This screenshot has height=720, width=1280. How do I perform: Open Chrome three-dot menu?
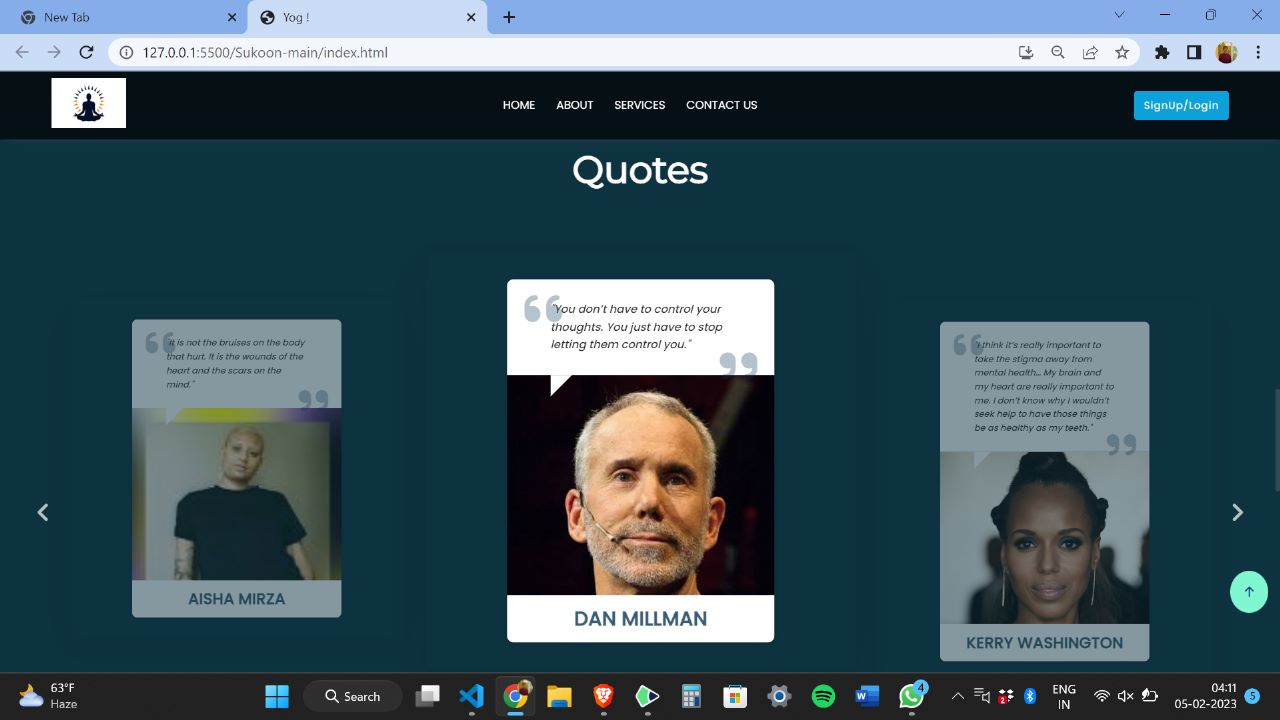[1258, 52]
